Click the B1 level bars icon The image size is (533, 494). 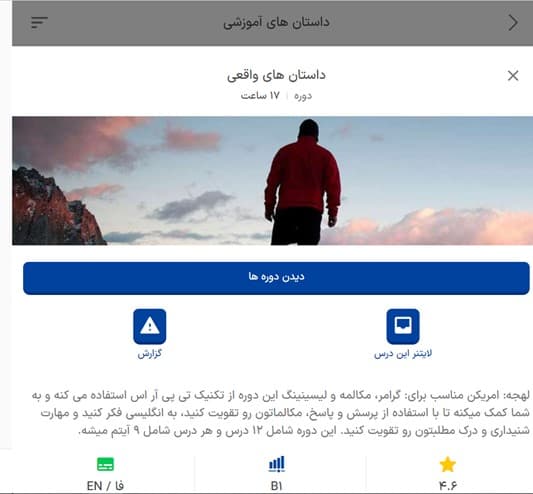click(x=276, y=464)
